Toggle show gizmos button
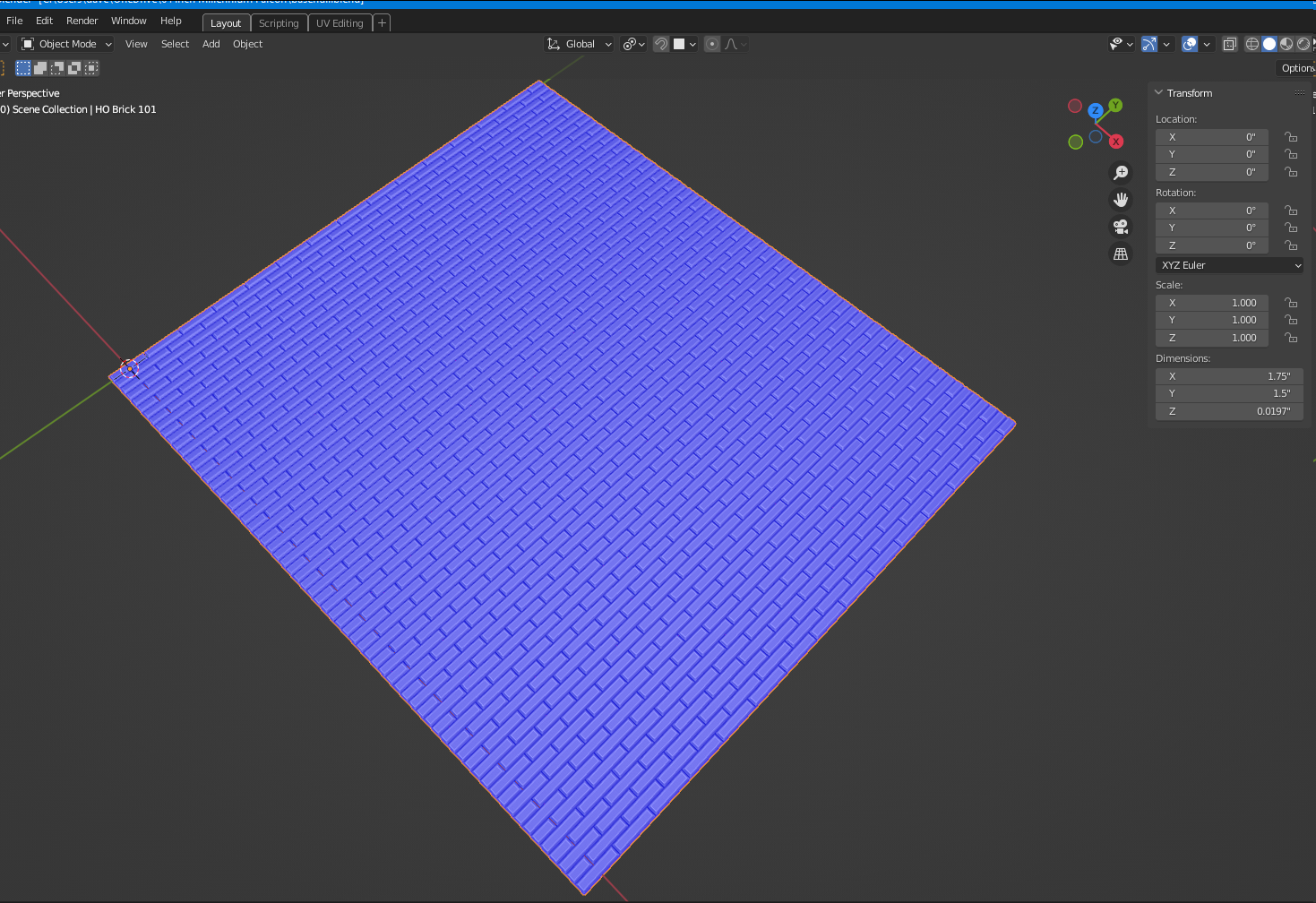 (1149, 44)
